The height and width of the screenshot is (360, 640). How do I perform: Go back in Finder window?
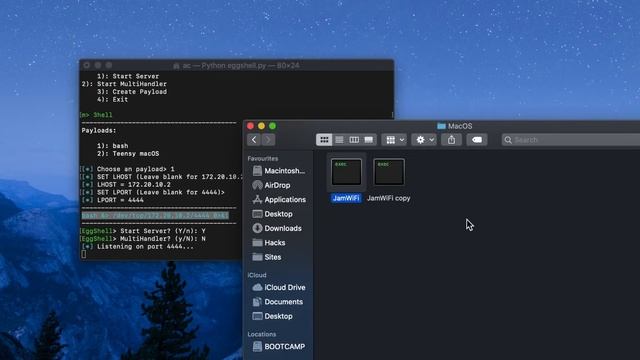(x=254, y=140)
